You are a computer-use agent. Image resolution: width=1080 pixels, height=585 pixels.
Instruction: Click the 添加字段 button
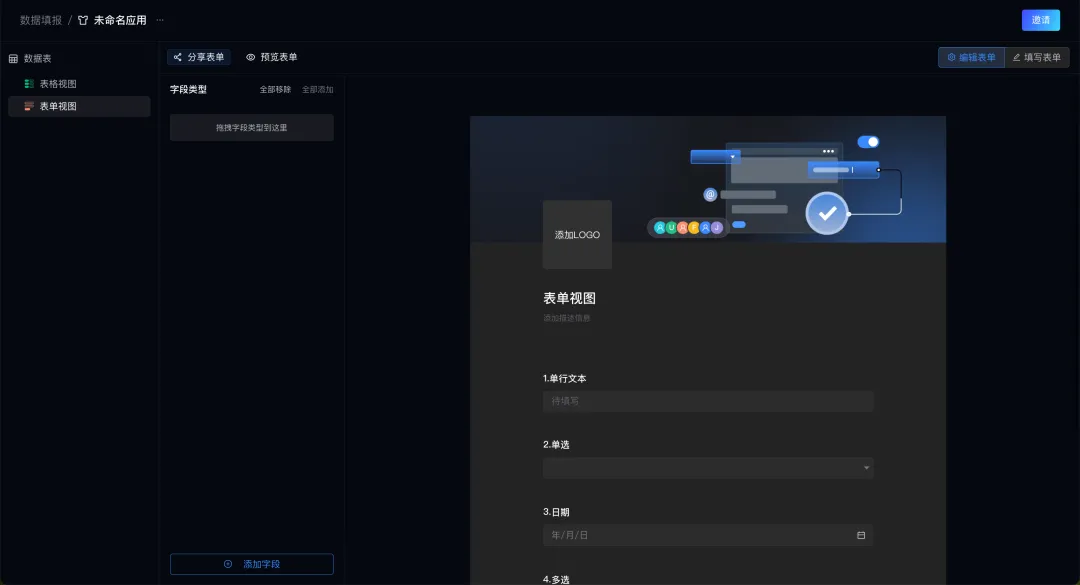coord(252,564)
